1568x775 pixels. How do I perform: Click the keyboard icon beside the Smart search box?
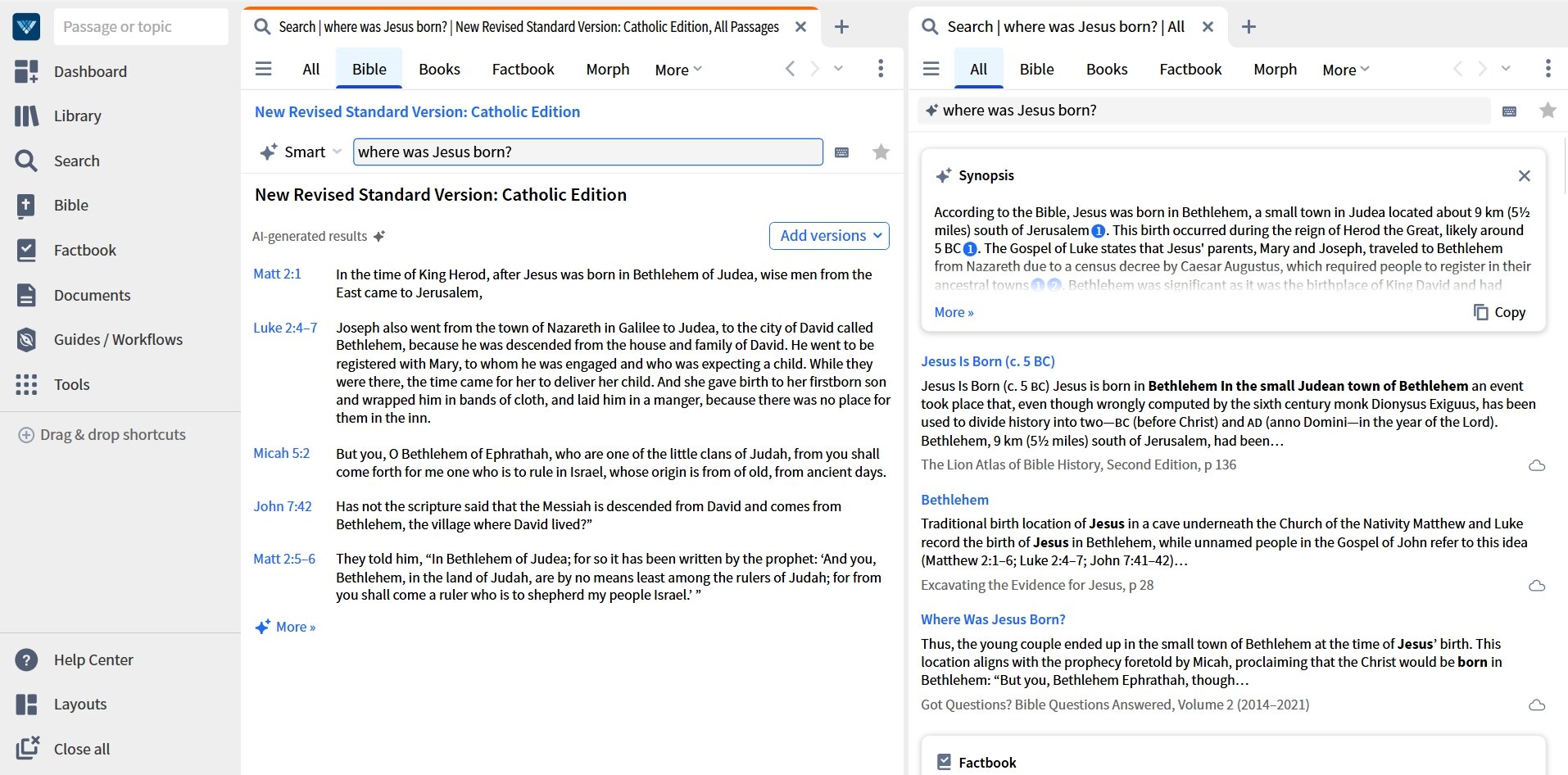pos(841,152)
